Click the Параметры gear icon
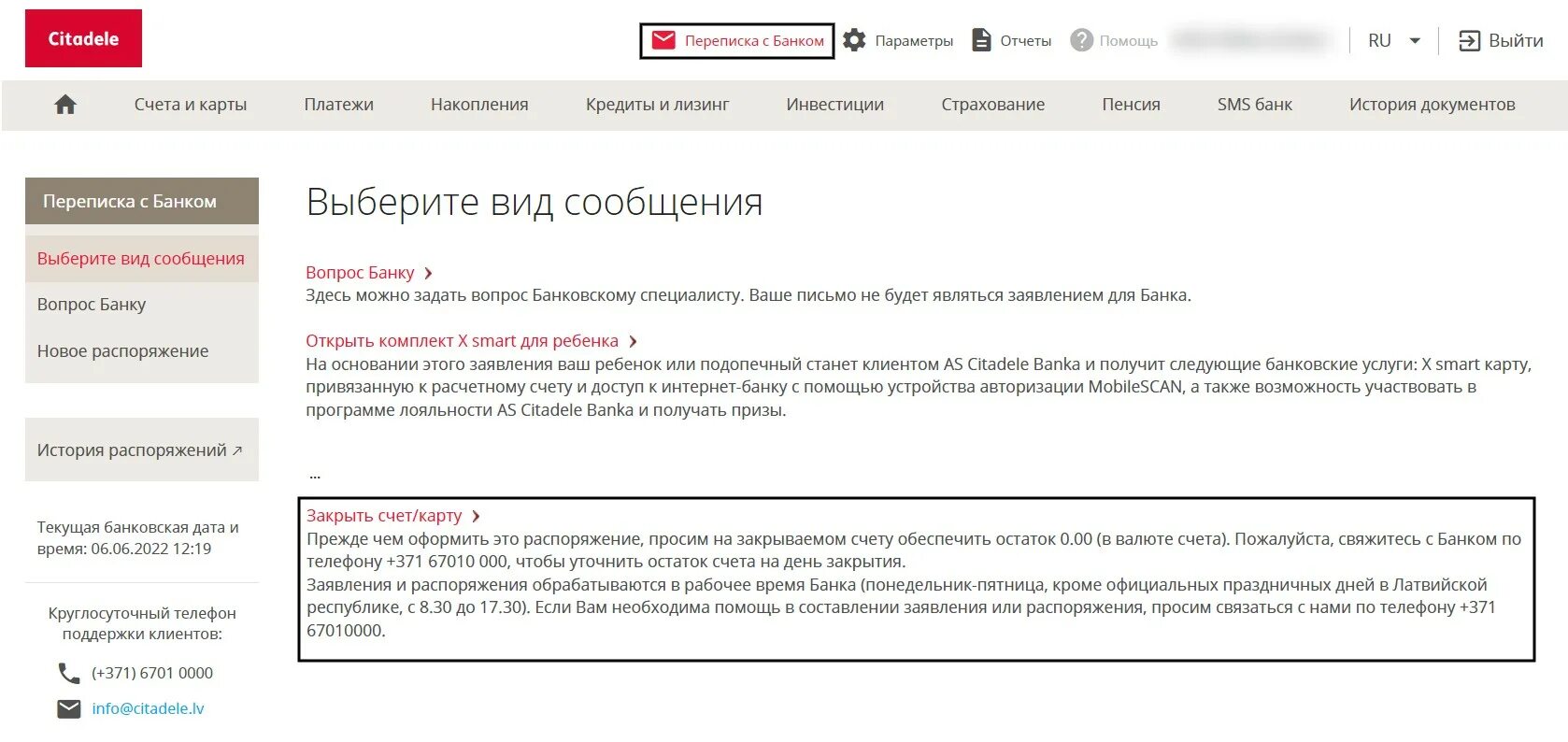 854,40
